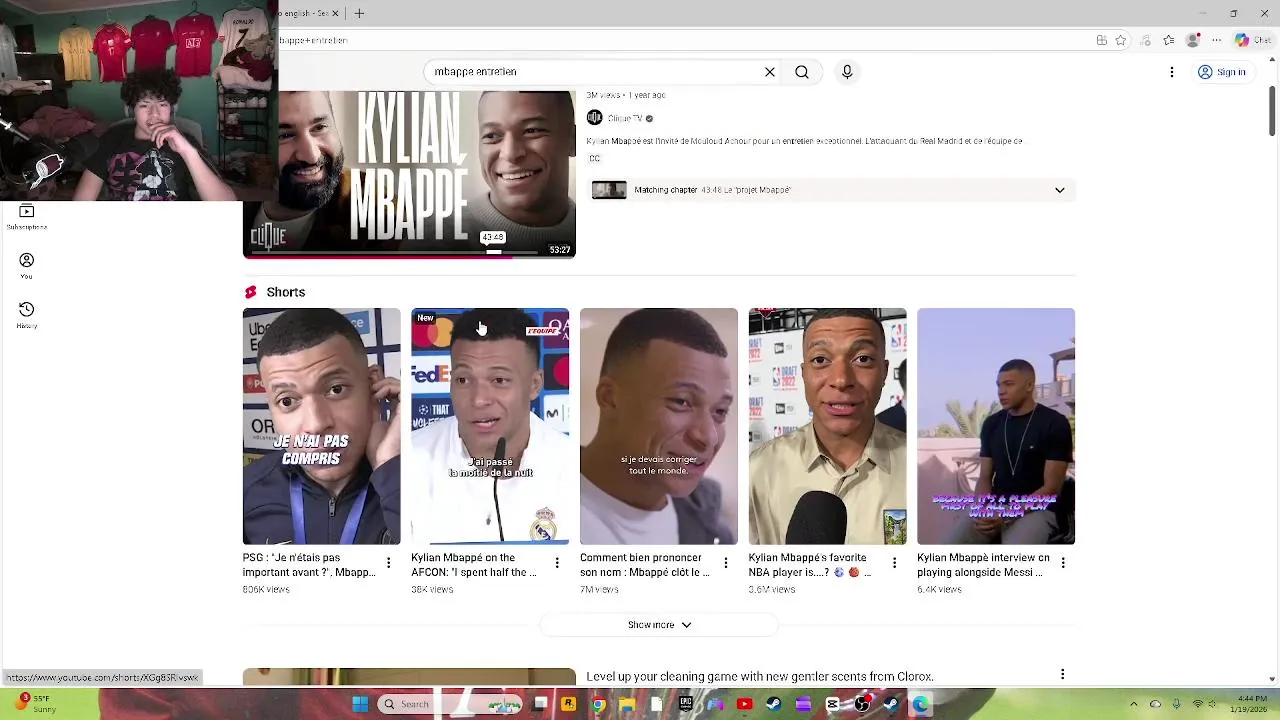Open the Clorox ad options menu
Viewport: 1280px width, 720px height.
[x=1062, y=675]
